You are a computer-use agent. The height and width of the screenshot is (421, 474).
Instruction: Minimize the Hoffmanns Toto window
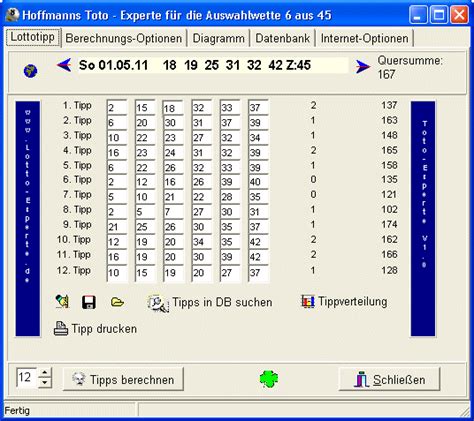(x=418, y=15)
